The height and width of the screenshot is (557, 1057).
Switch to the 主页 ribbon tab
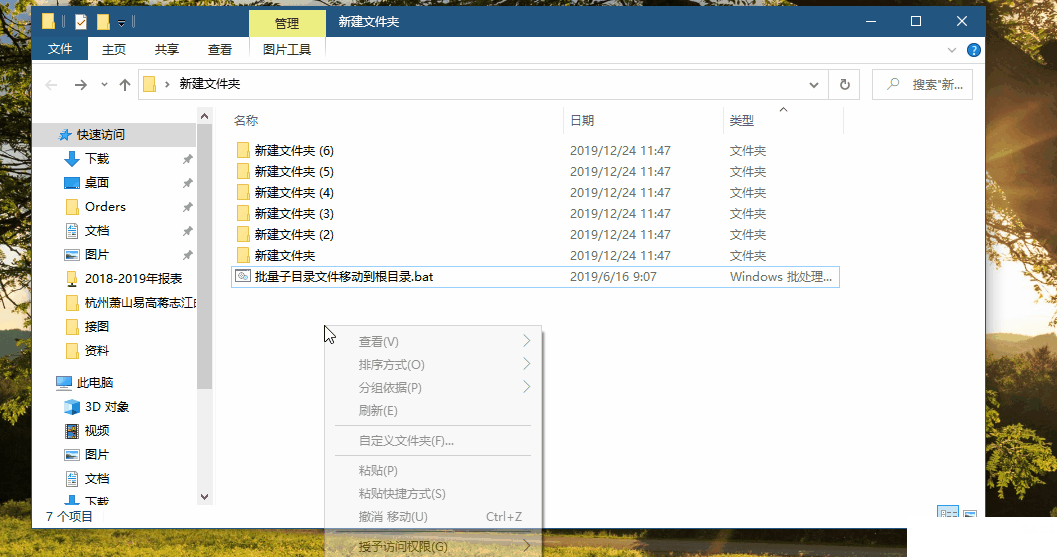coord(113,49)
